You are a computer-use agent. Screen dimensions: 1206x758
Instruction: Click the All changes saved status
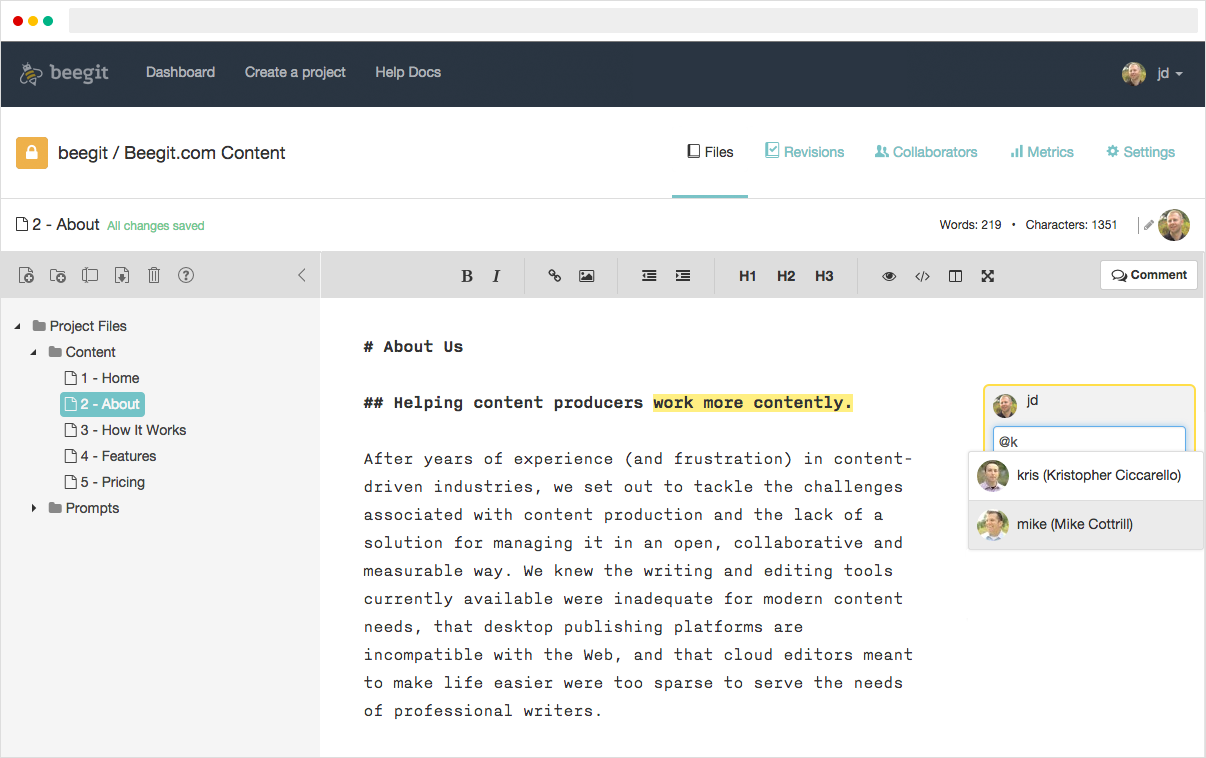(x=155, y=226)
